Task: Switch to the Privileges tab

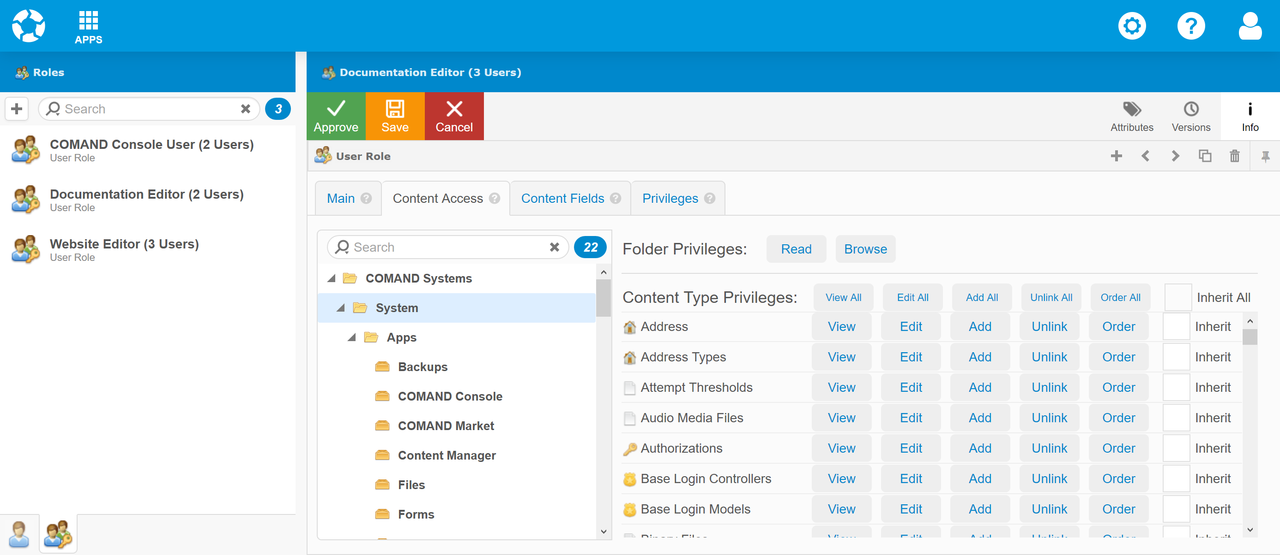Action: tap(677, 198)
